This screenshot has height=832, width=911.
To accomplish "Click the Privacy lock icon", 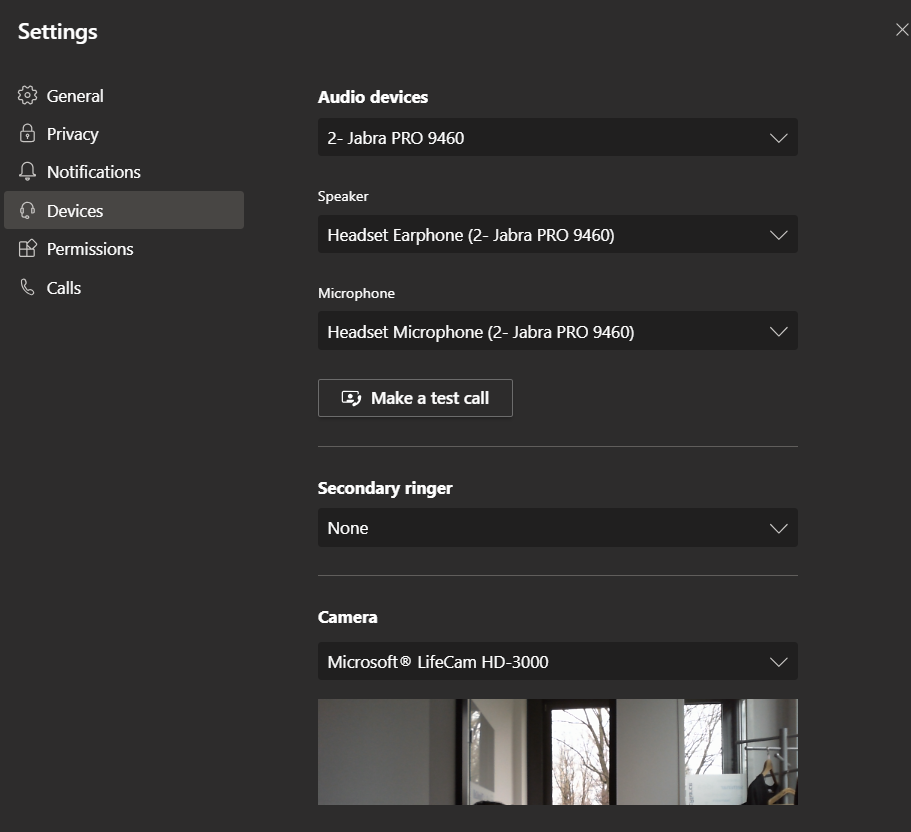I will pyautogui.click(x=27, y=134).
